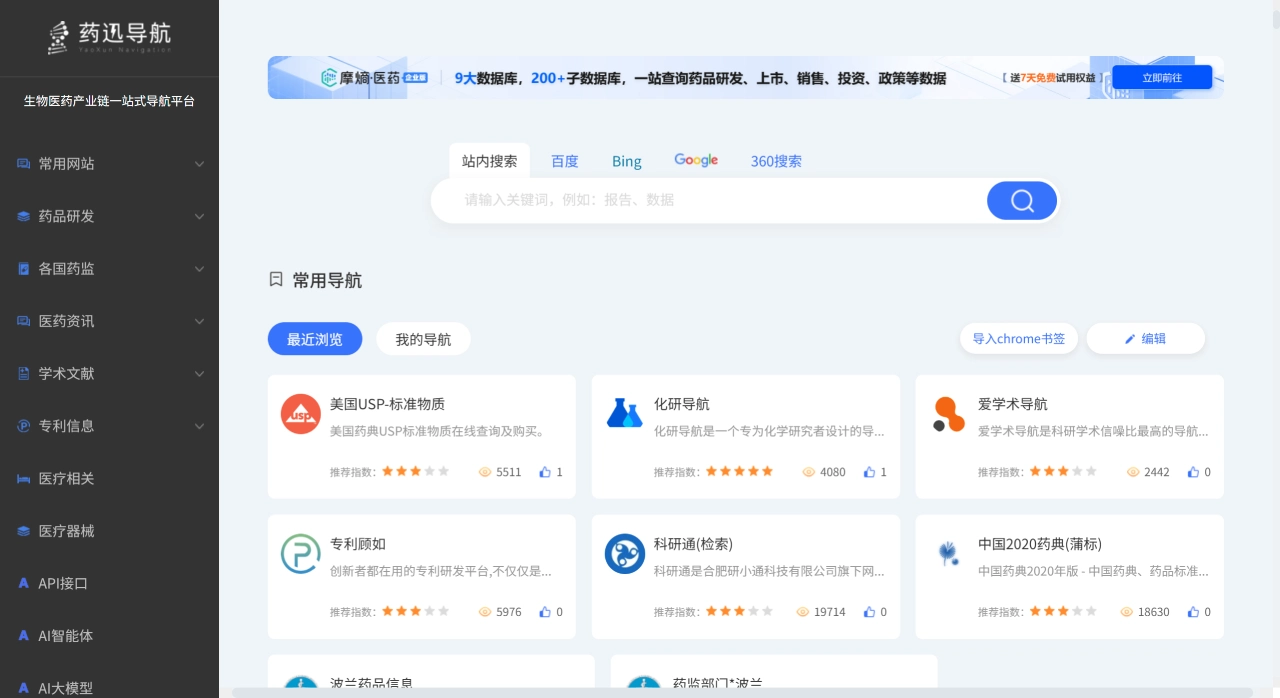The height and width of the screenshot is (698, 1280).
Task: Click the 各国药监 sidebar icon
Action: pos(23,269)
